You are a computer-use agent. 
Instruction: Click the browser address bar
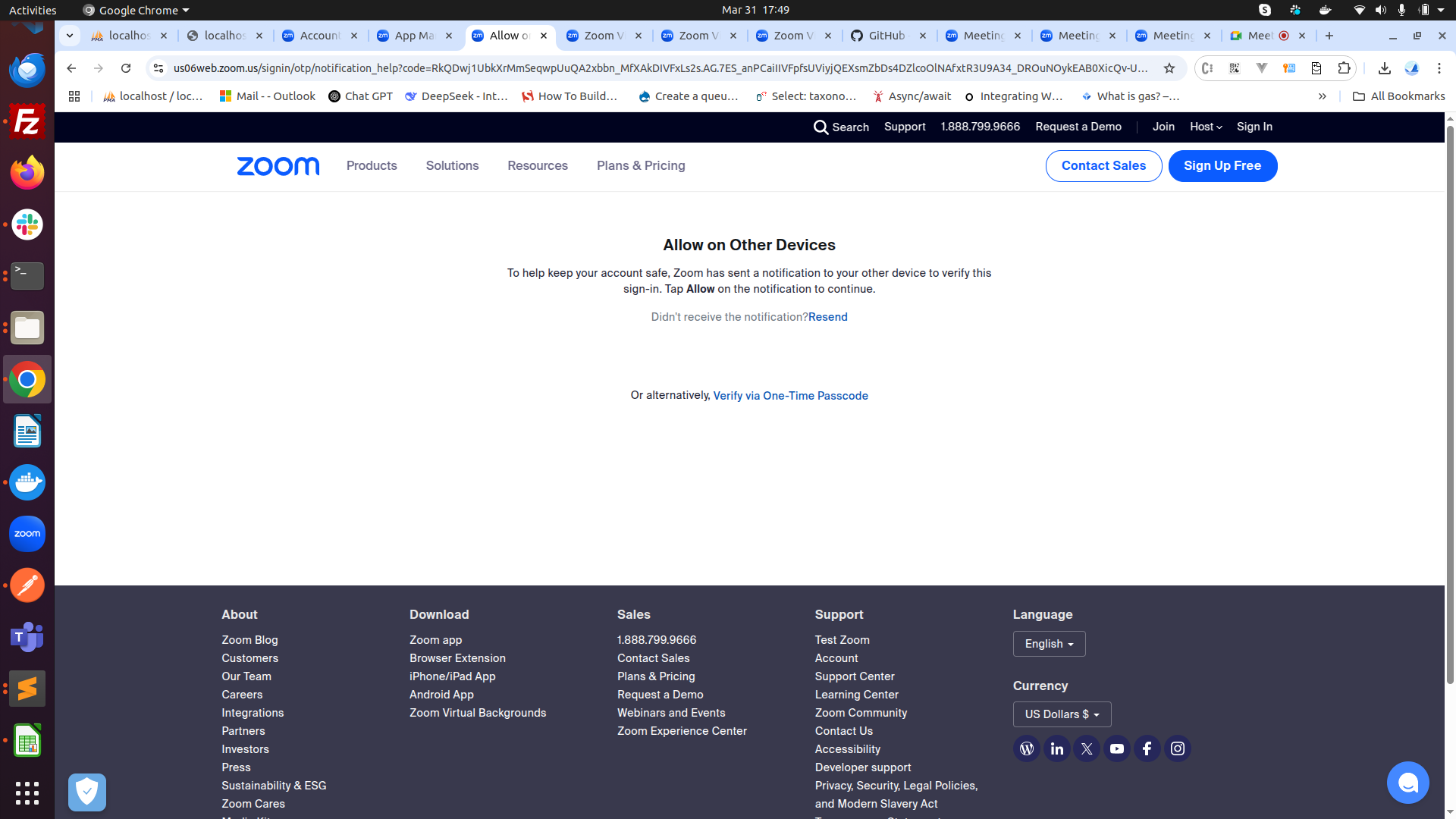pos(660,68)
